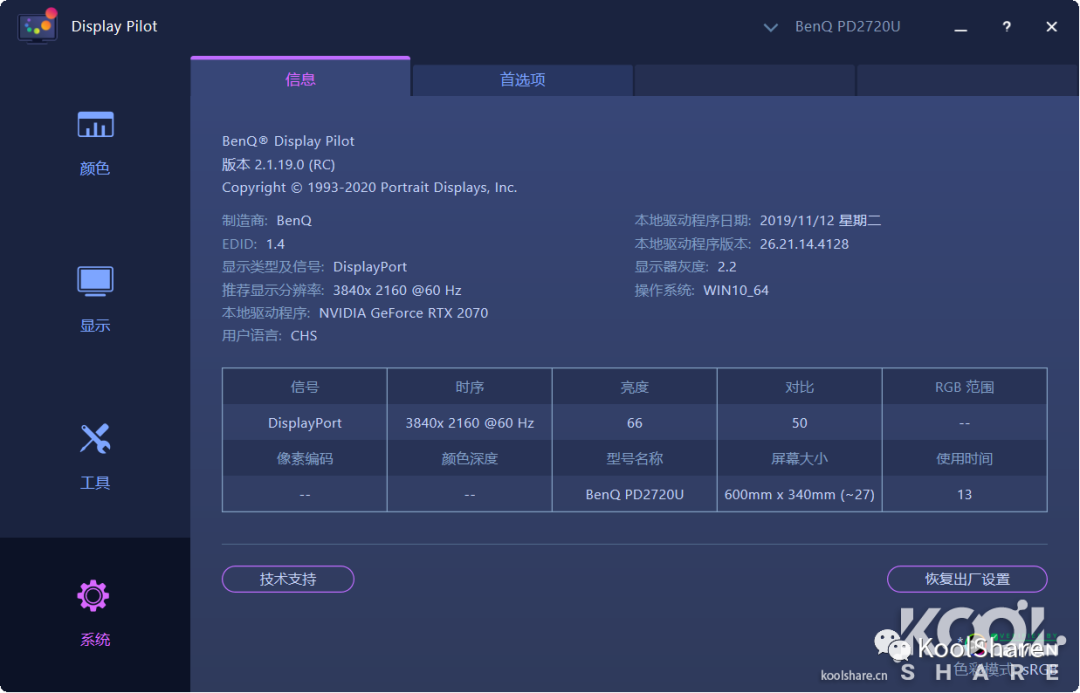
Task: Click the 颜色深度 table label
Action: coord(470,459)
